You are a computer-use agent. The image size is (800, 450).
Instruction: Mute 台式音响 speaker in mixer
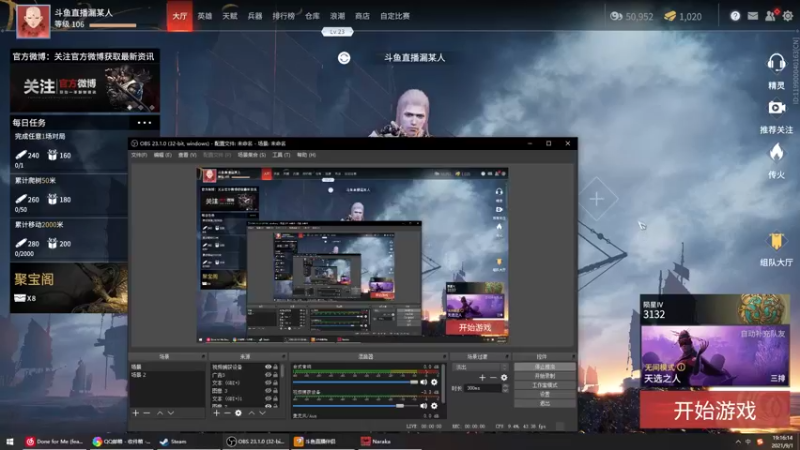click(x=423, y=382)
